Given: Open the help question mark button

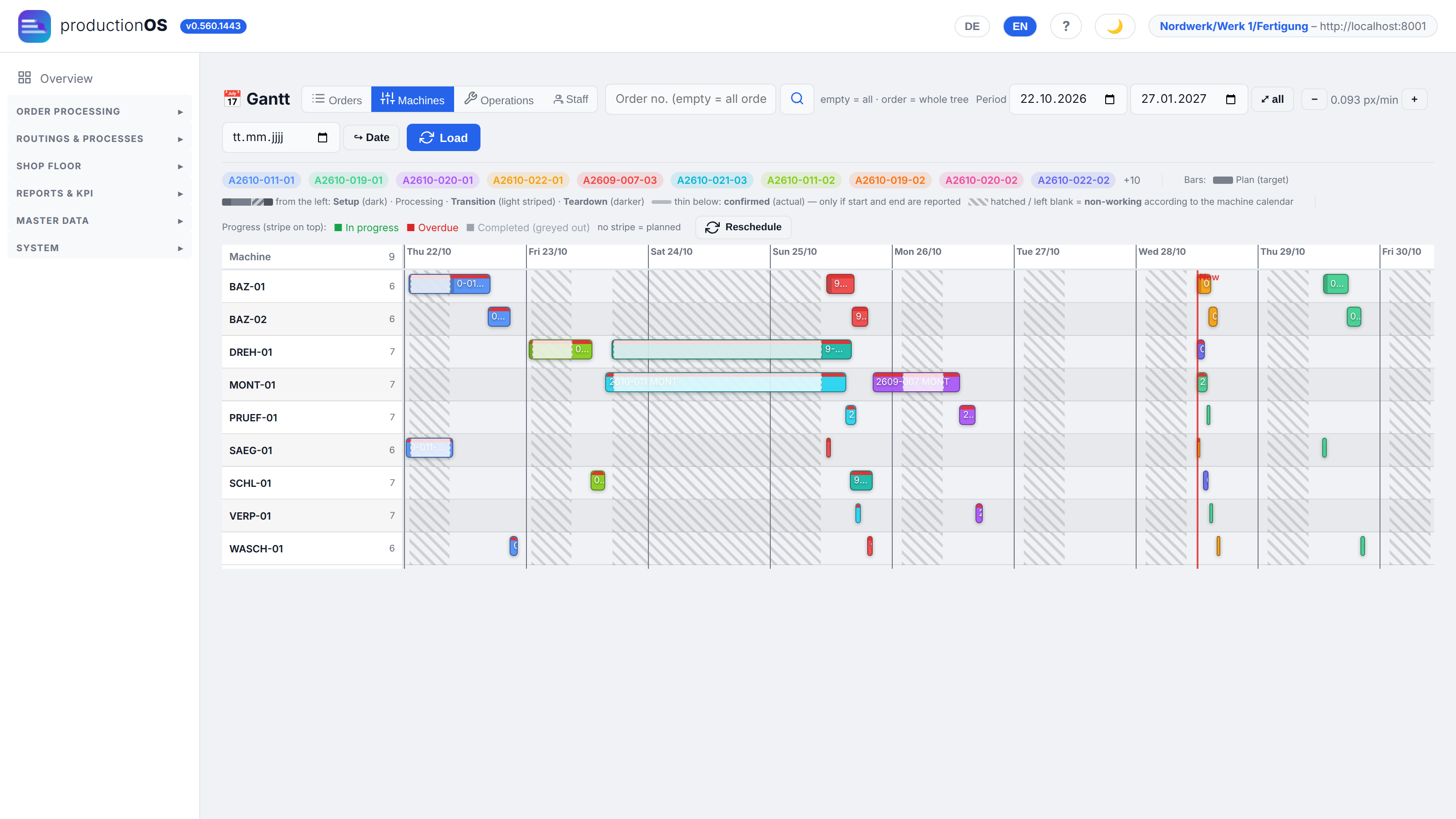Looking at the screenshot, I should coord(1066,26).
